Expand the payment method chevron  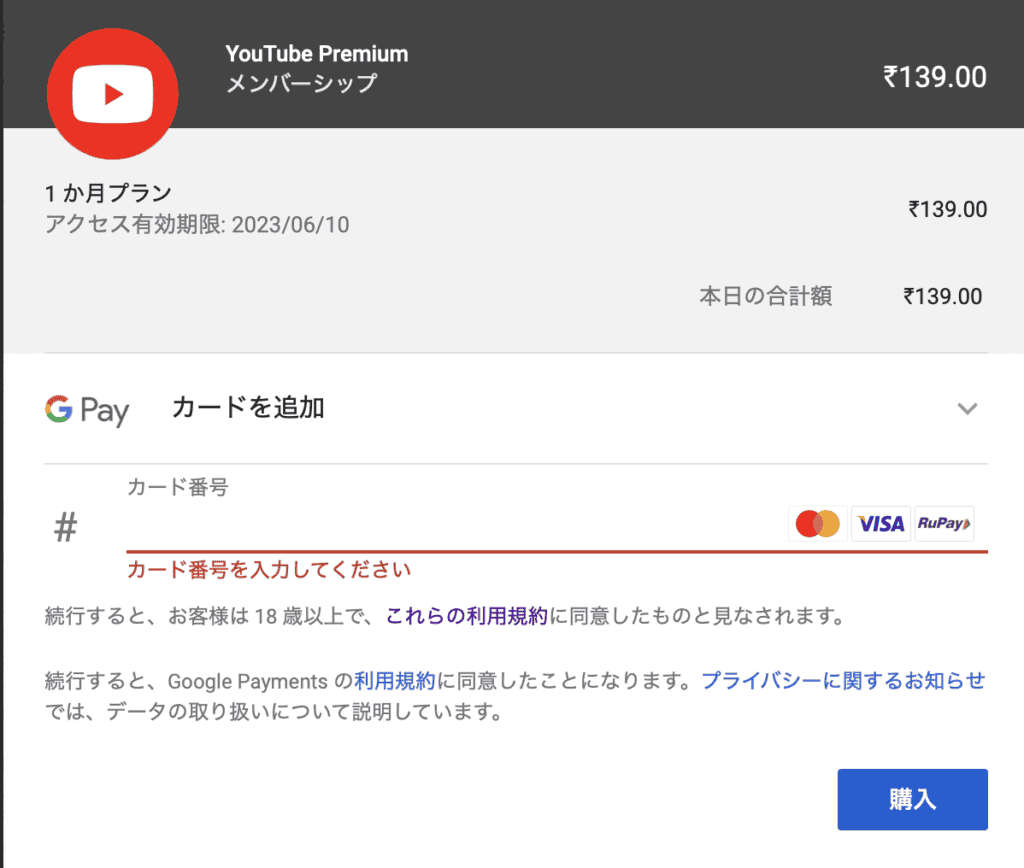click(x=967, y=409)
